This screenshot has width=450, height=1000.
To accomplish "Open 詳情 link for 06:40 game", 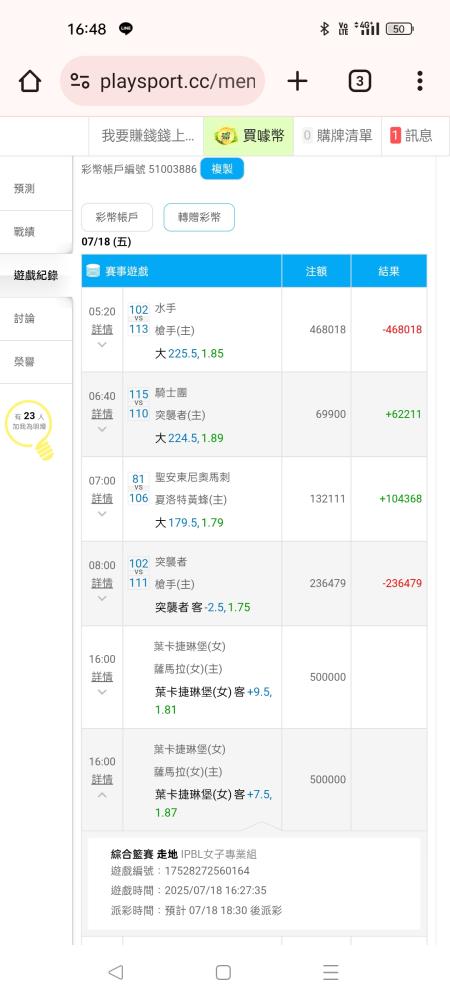I will coord(102,414).
